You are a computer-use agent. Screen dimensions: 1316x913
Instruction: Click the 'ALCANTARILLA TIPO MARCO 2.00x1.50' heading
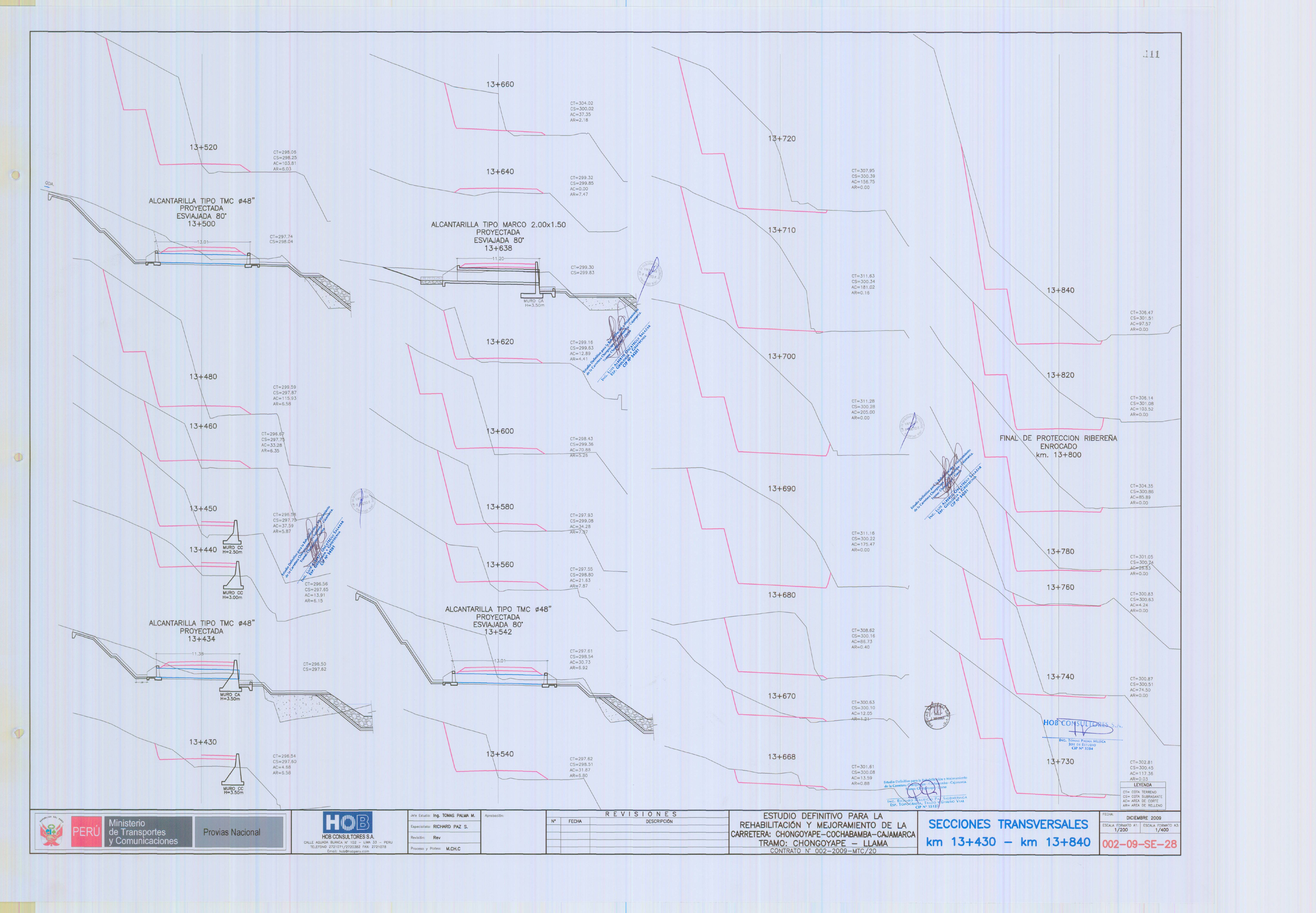498,225
